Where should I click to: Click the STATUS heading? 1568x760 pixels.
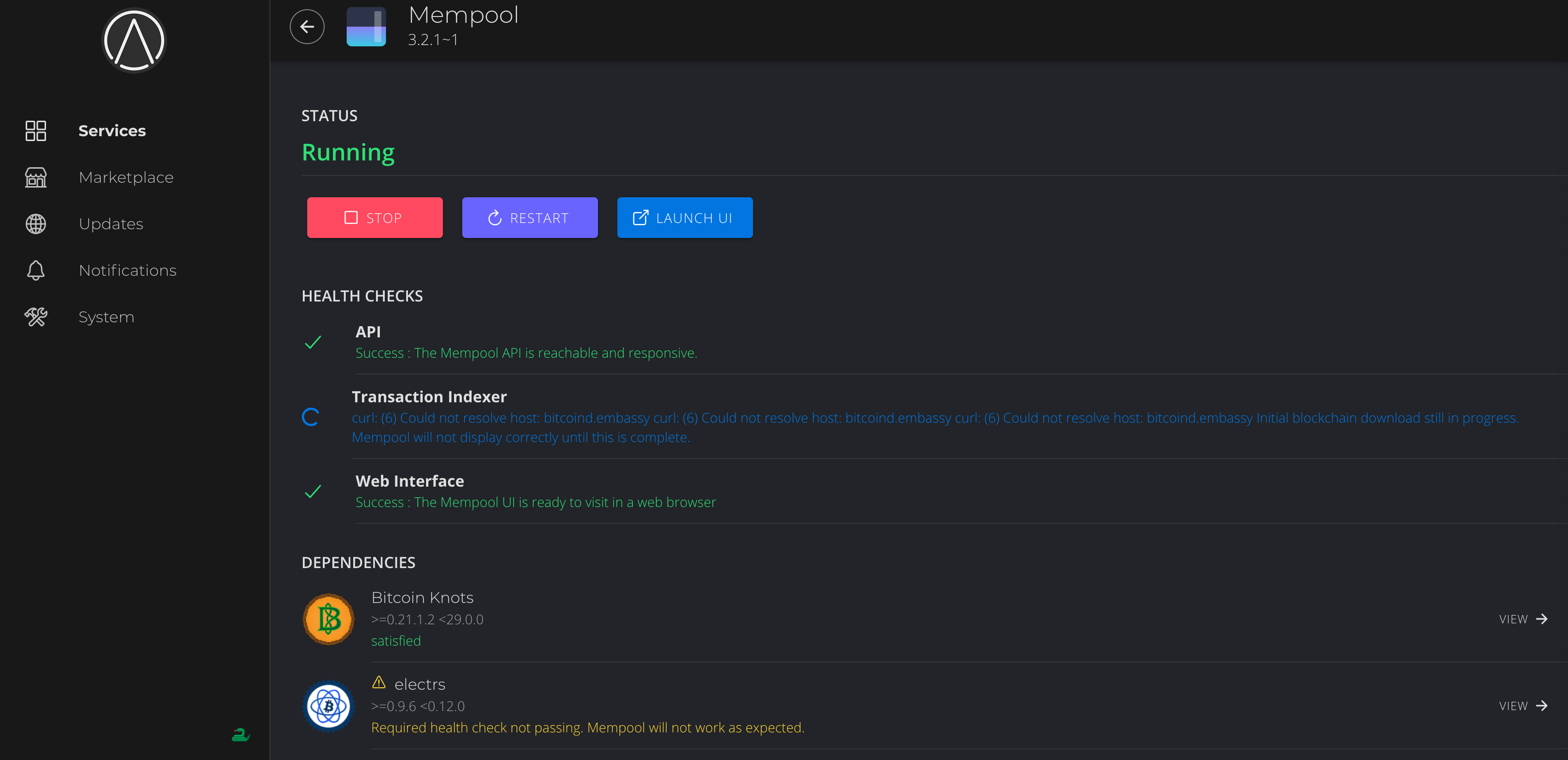coord(329,116)
